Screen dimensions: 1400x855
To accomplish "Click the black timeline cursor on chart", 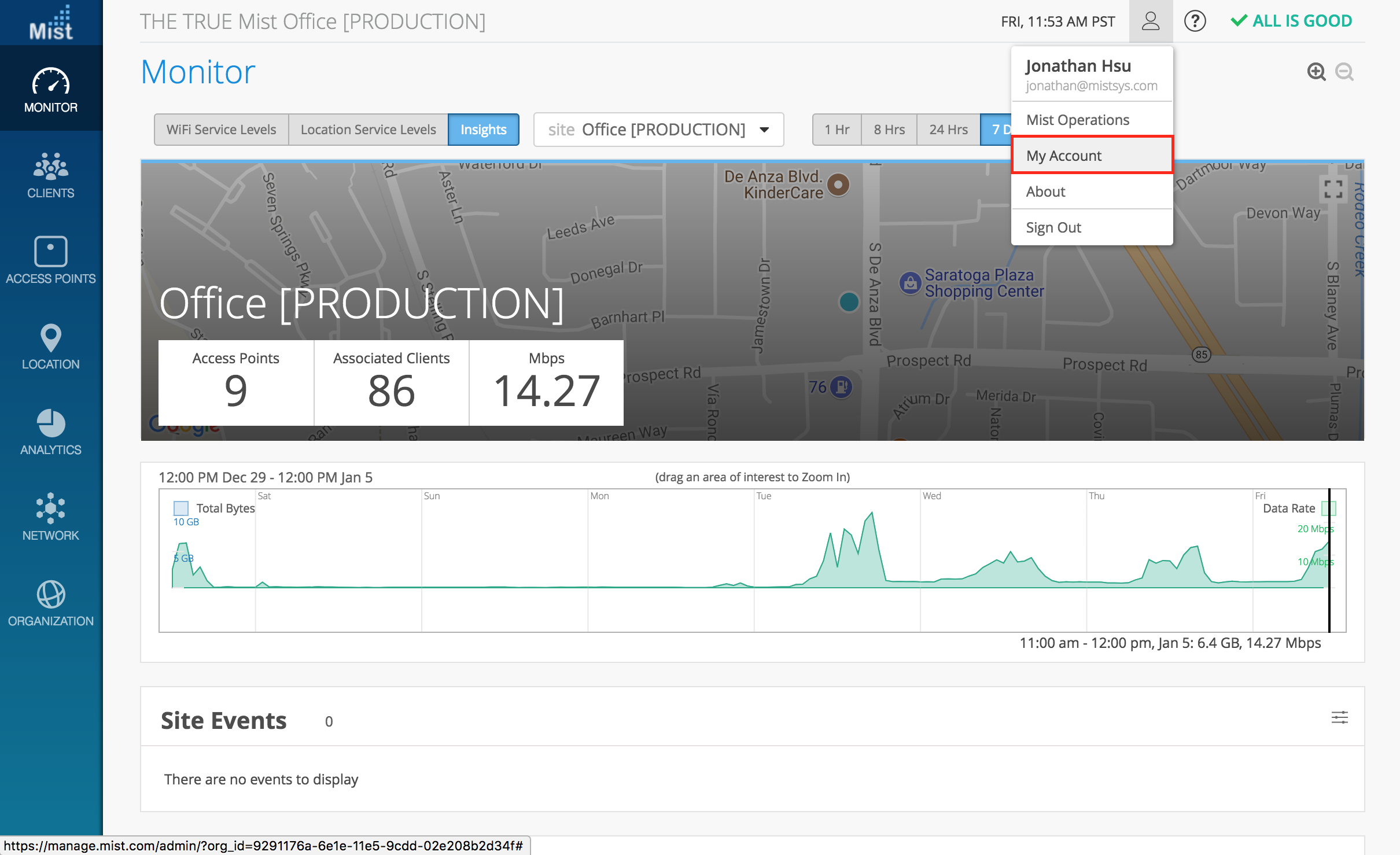I will click(x=1329, y=560).
